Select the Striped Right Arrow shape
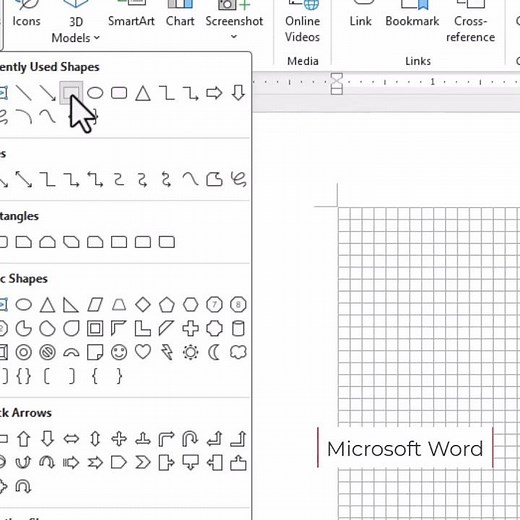 [x=71, y=463]
